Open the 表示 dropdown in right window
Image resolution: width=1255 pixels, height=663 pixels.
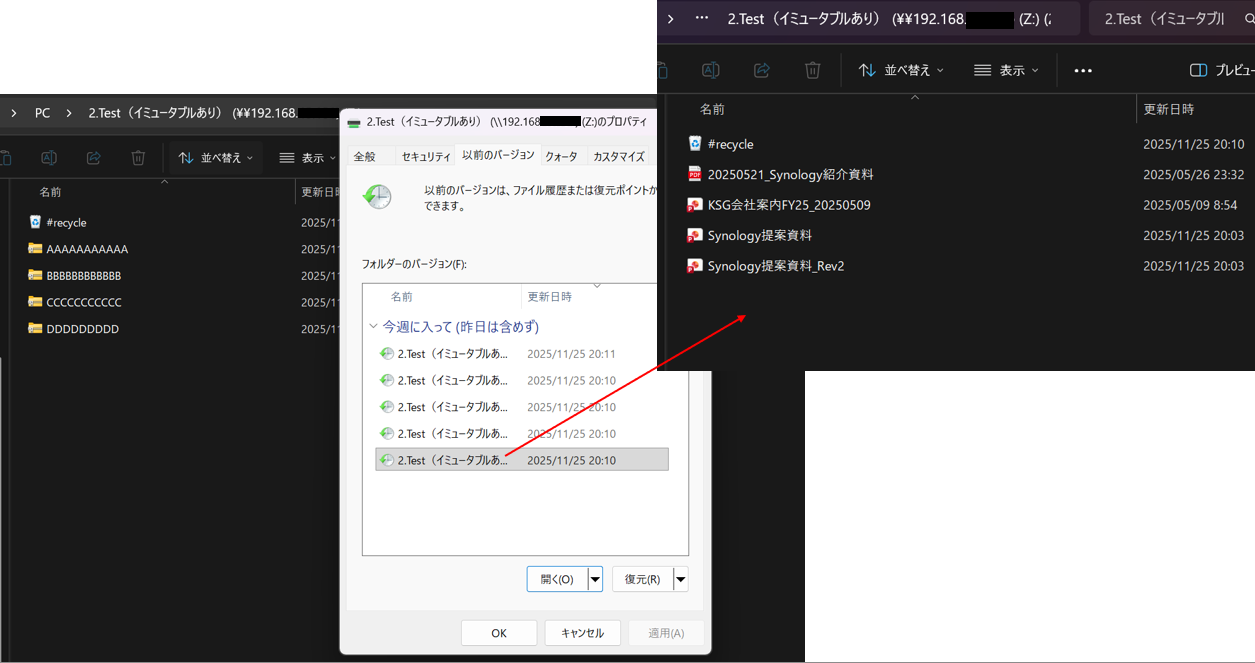[1006, 70]
